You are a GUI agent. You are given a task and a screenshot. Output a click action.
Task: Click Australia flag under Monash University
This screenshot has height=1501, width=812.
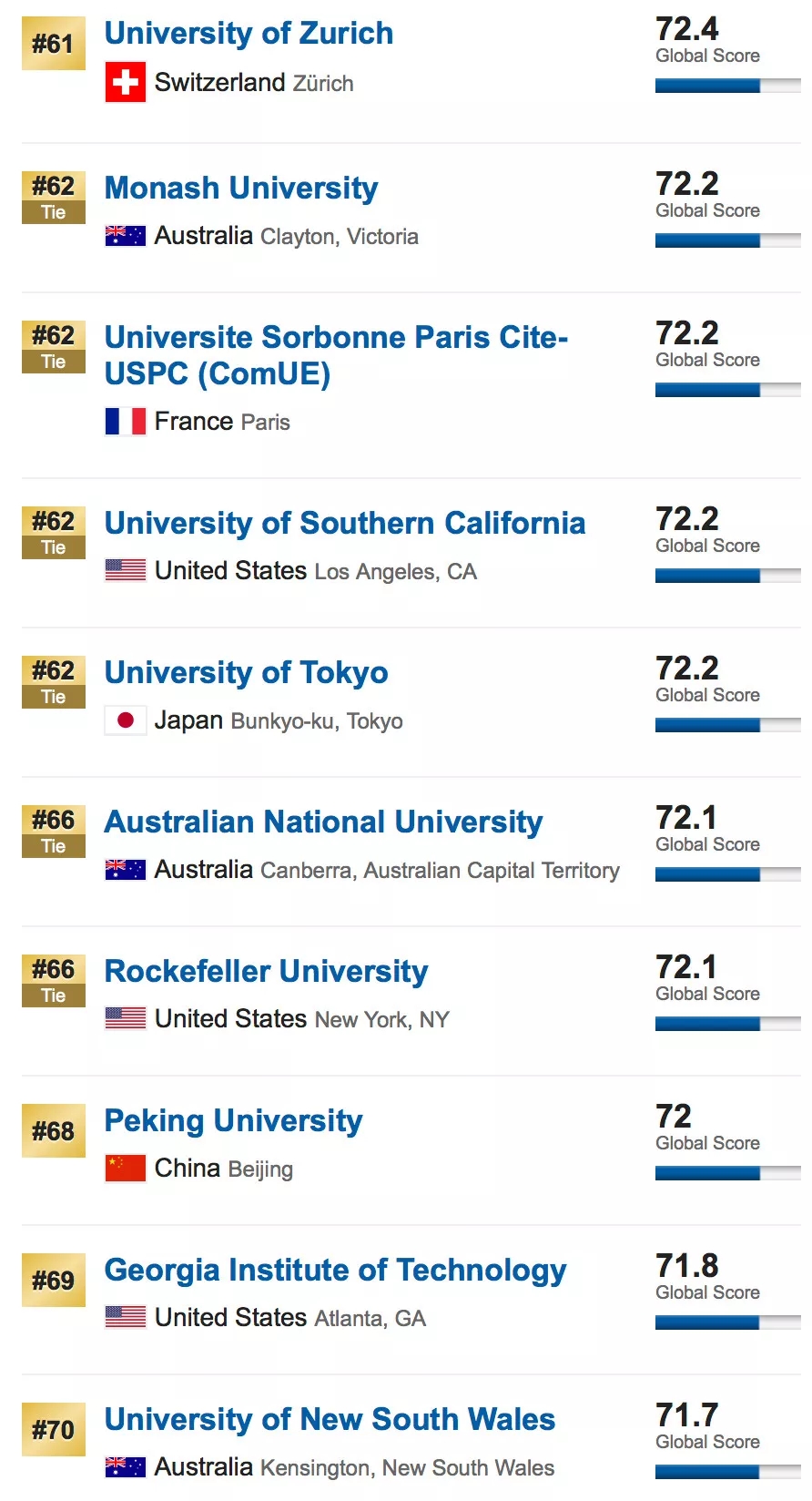126,236
